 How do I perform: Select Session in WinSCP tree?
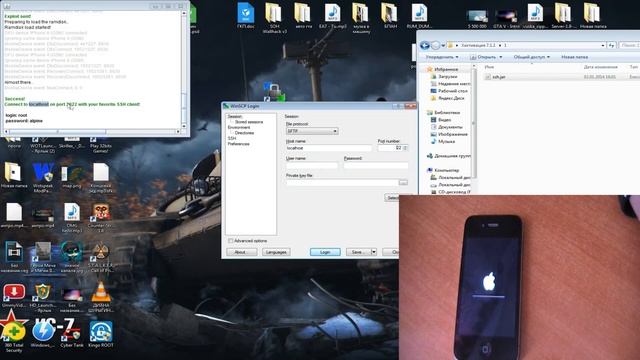235,117
